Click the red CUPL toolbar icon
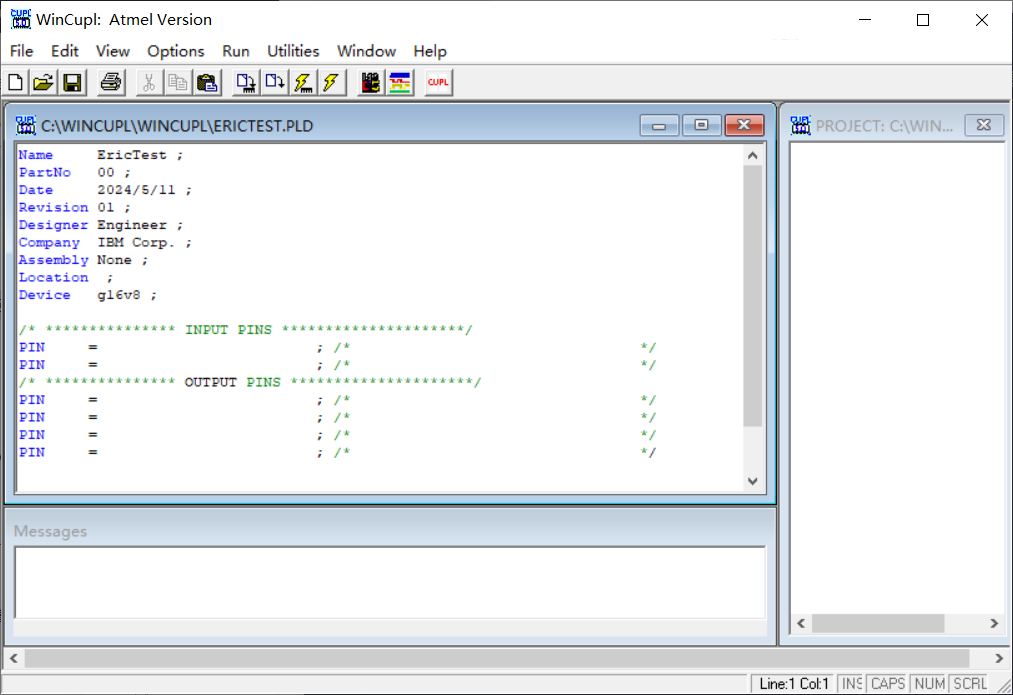1013x695 pixels. (x=439, y=83)
